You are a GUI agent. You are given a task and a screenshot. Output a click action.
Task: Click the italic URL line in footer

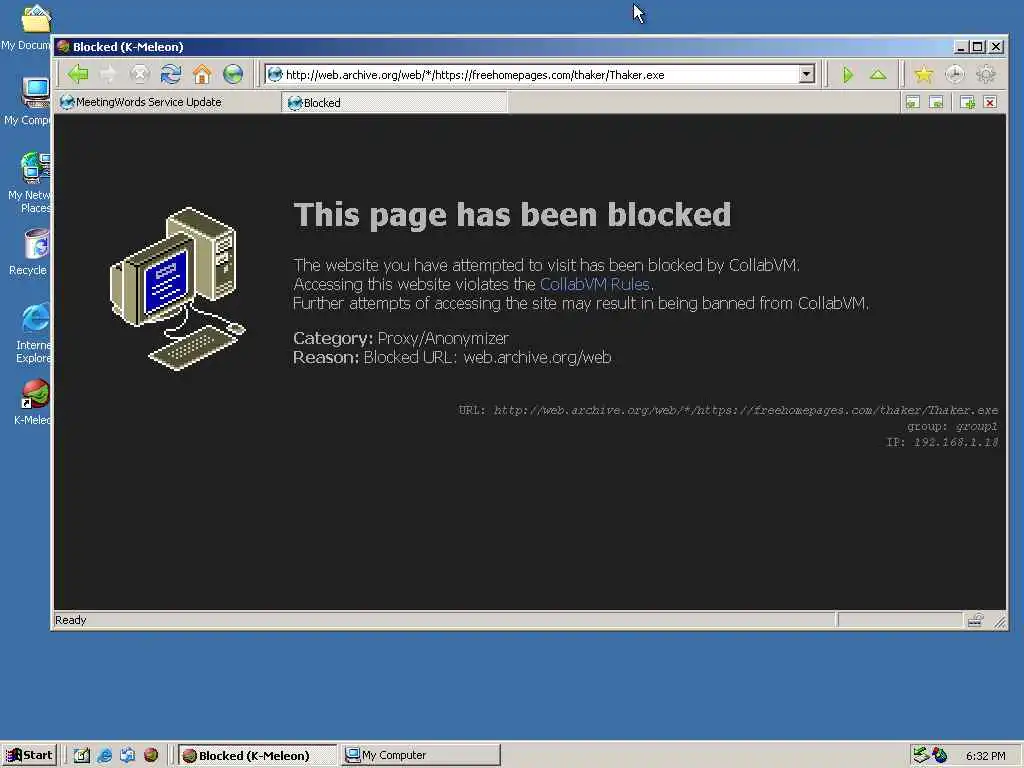(728, 410)
